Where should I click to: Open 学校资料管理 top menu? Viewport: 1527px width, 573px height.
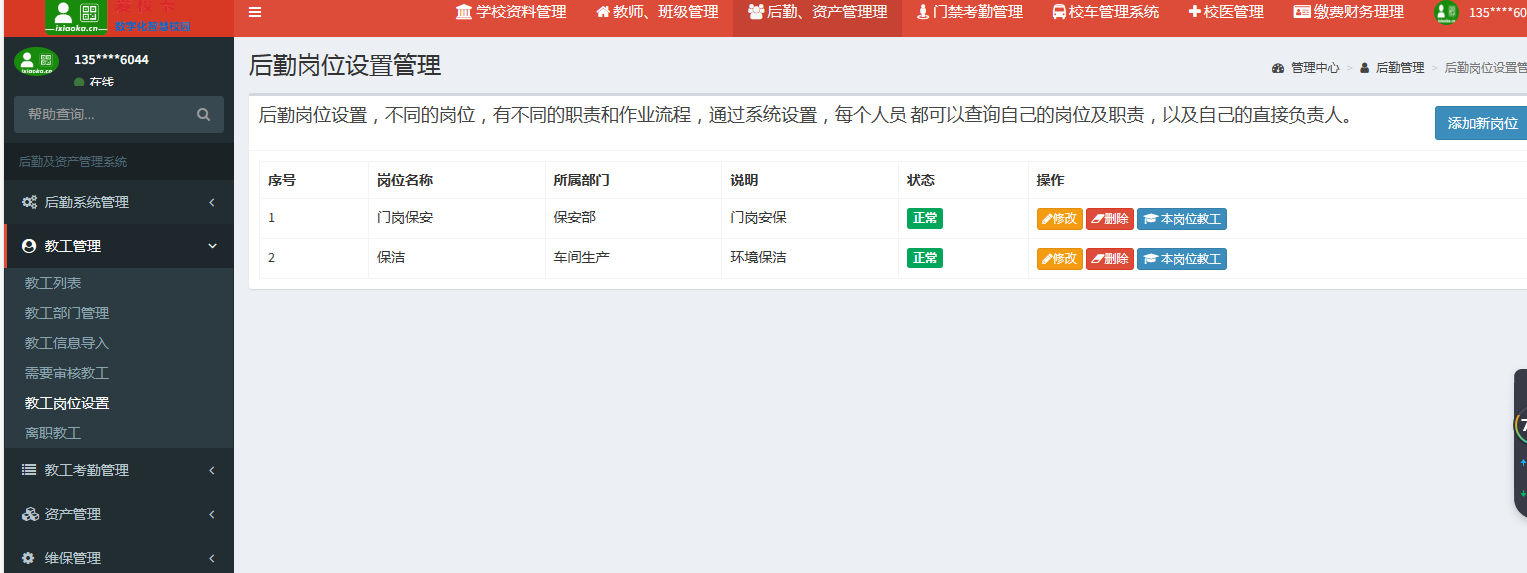pos(511,12)
